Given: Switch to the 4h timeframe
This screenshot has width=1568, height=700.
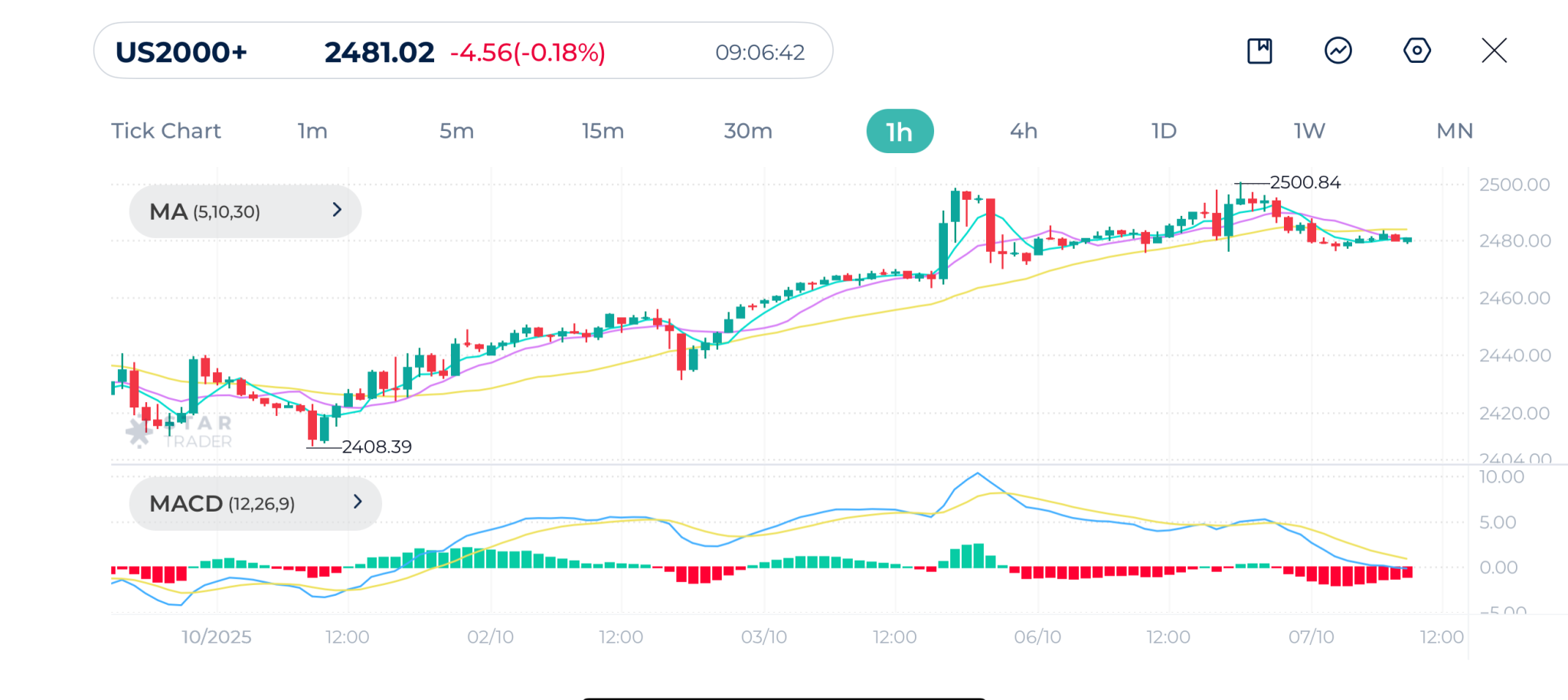Looking at the screenshot, I should tap(1024, 131).
